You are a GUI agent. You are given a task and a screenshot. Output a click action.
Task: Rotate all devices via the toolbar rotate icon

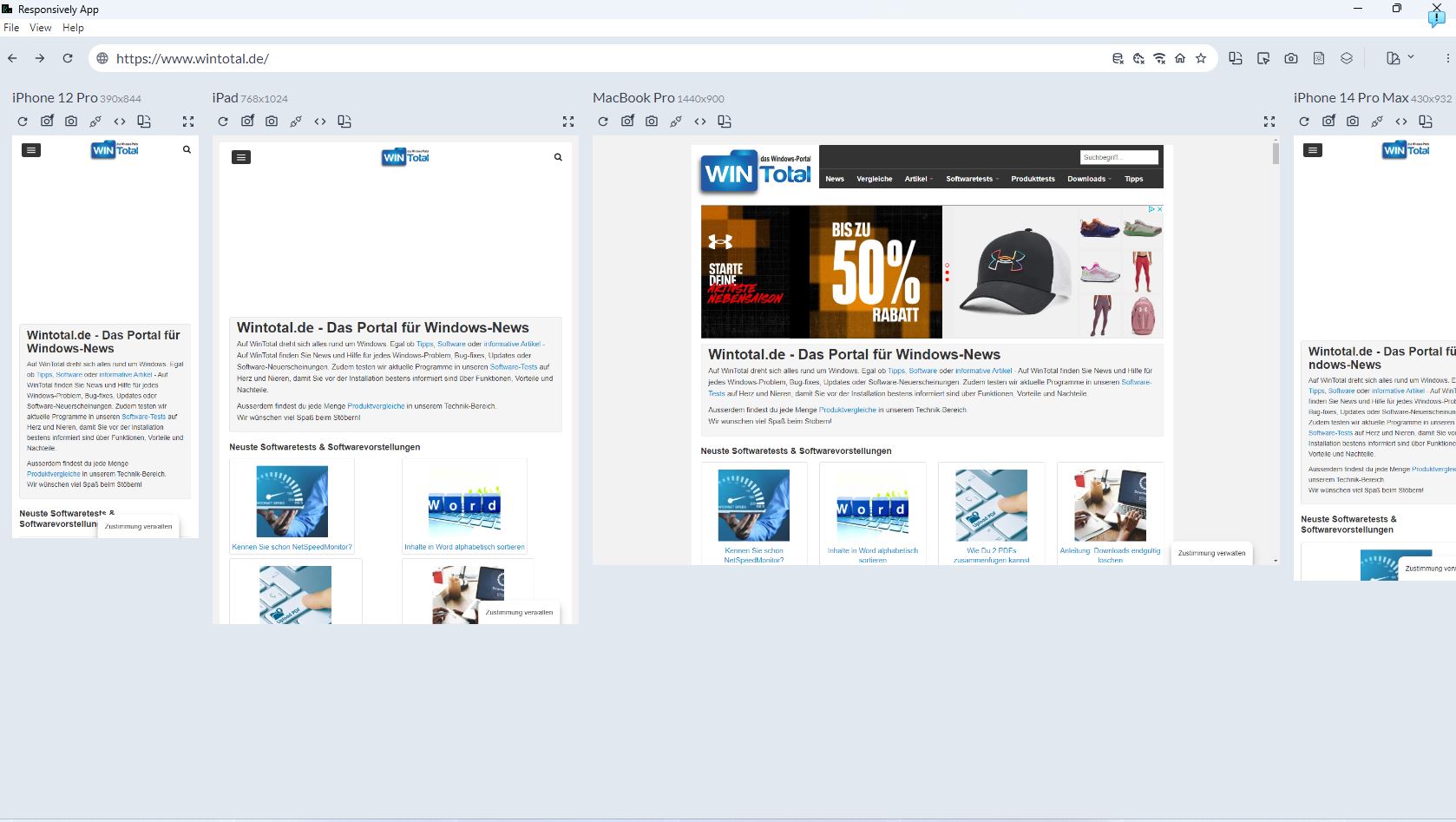pyautogui.click(x=1236, y=58)
